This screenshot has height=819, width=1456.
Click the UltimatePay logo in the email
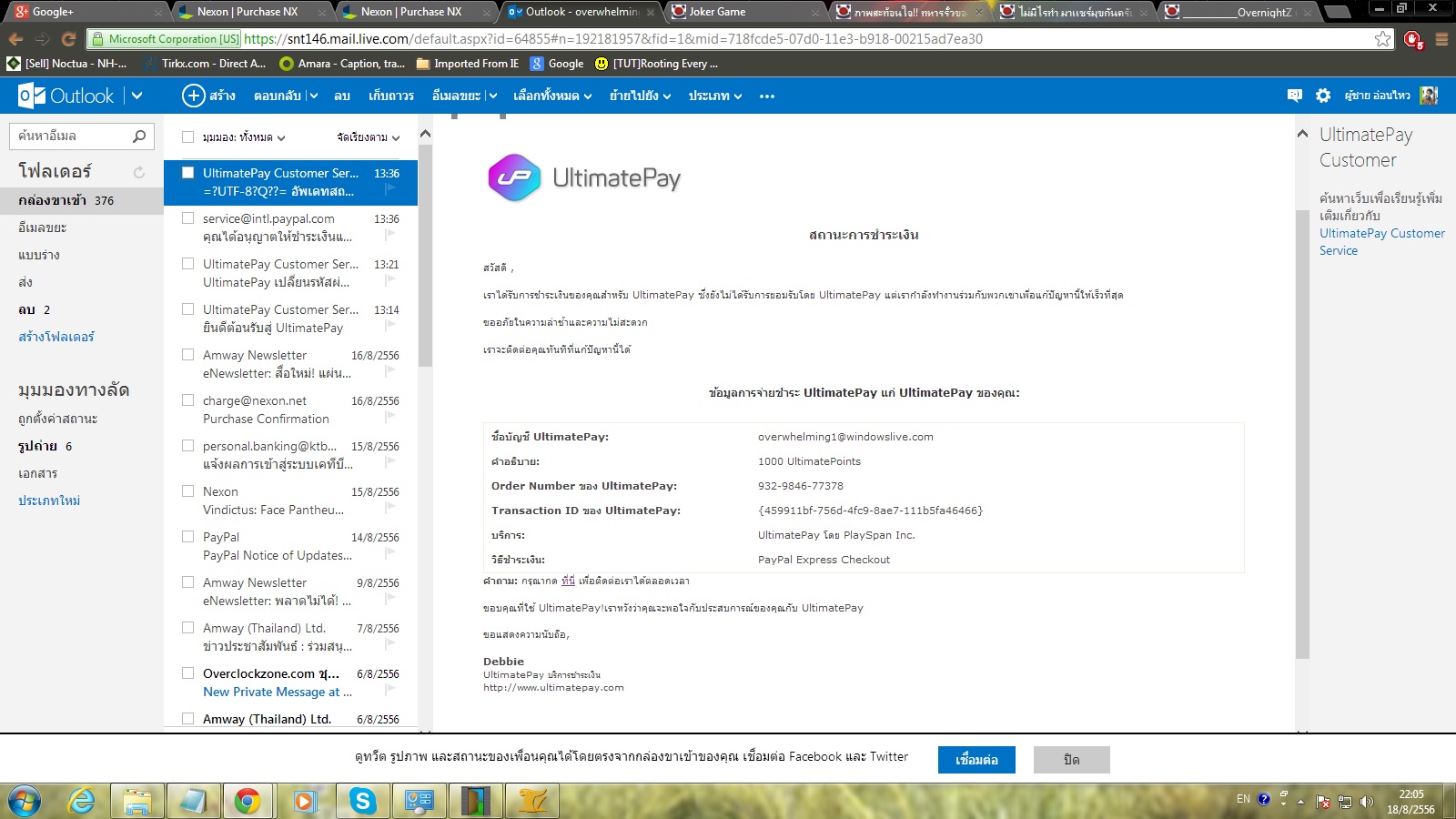pos(584,177)
